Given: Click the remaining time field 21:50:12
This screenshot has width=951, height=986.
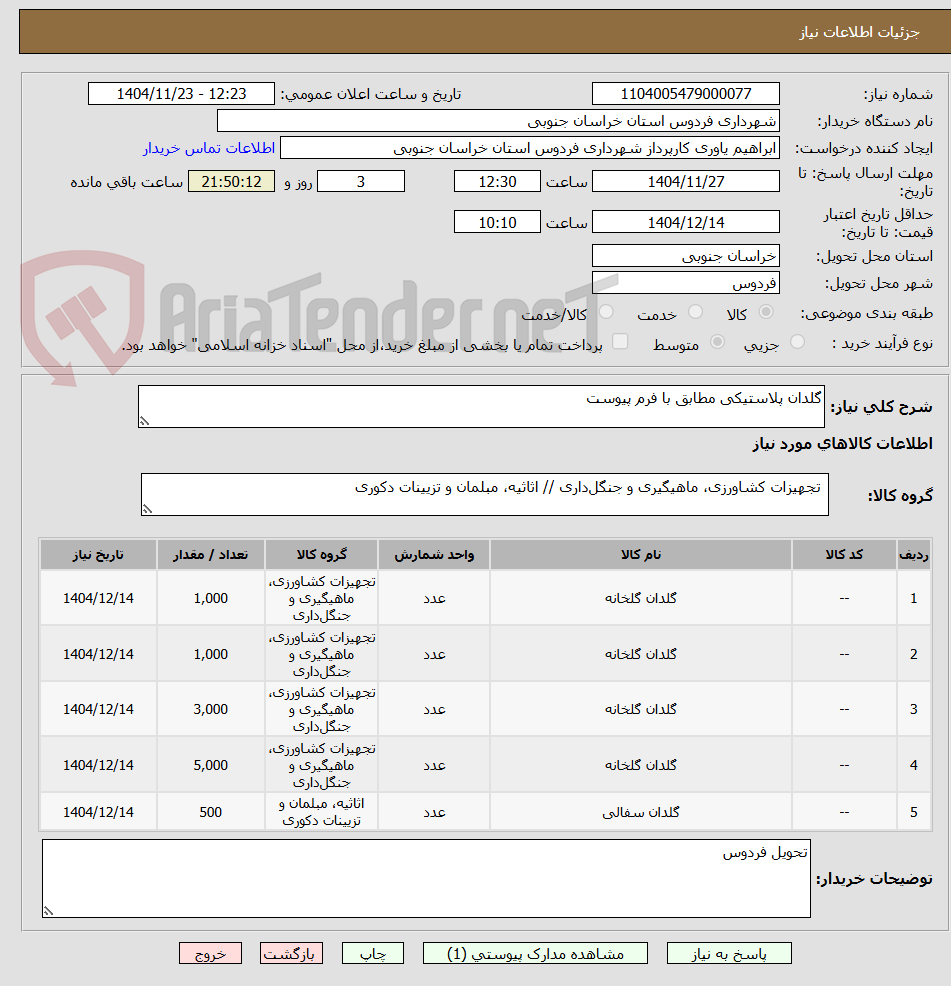Looking at the screenshot, I should [231, 182].
